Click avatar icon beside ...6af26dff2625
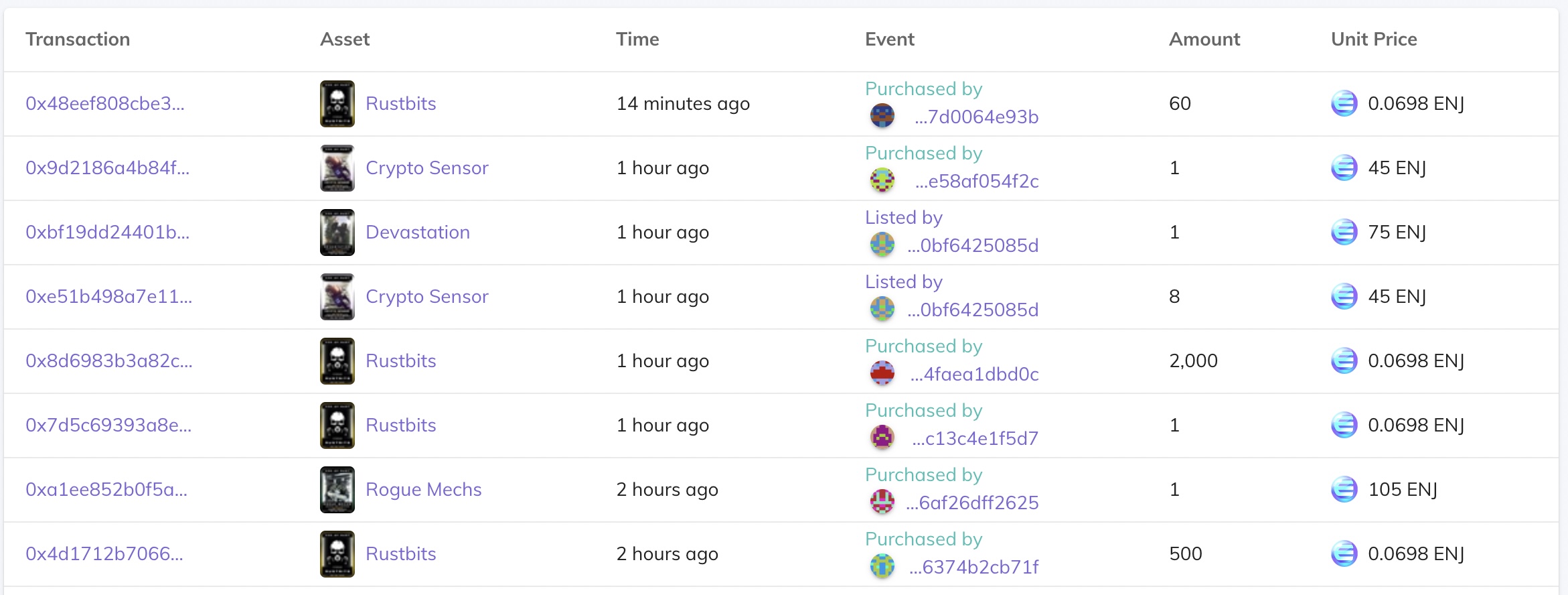Image resolution: width=1568 pixels, height=595 pixels. 882,502
